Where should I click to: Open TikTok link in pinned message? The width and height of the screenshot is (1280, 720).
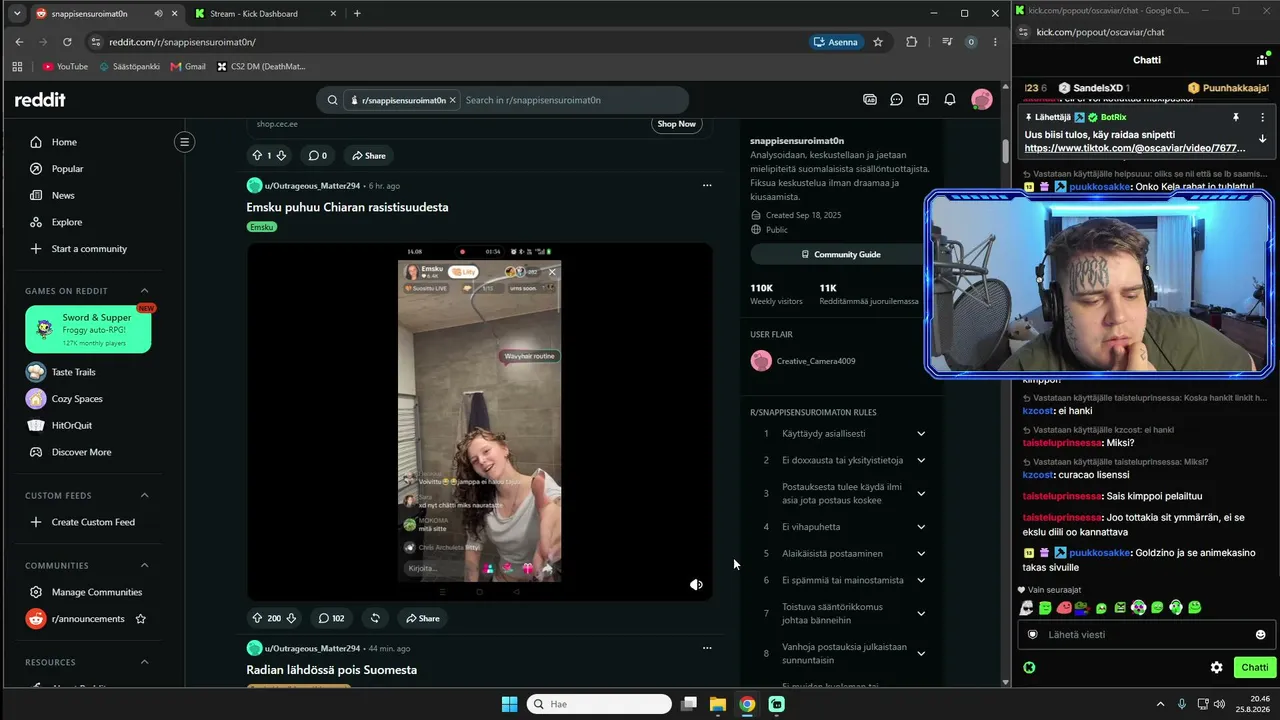(x=1135, y=148)
